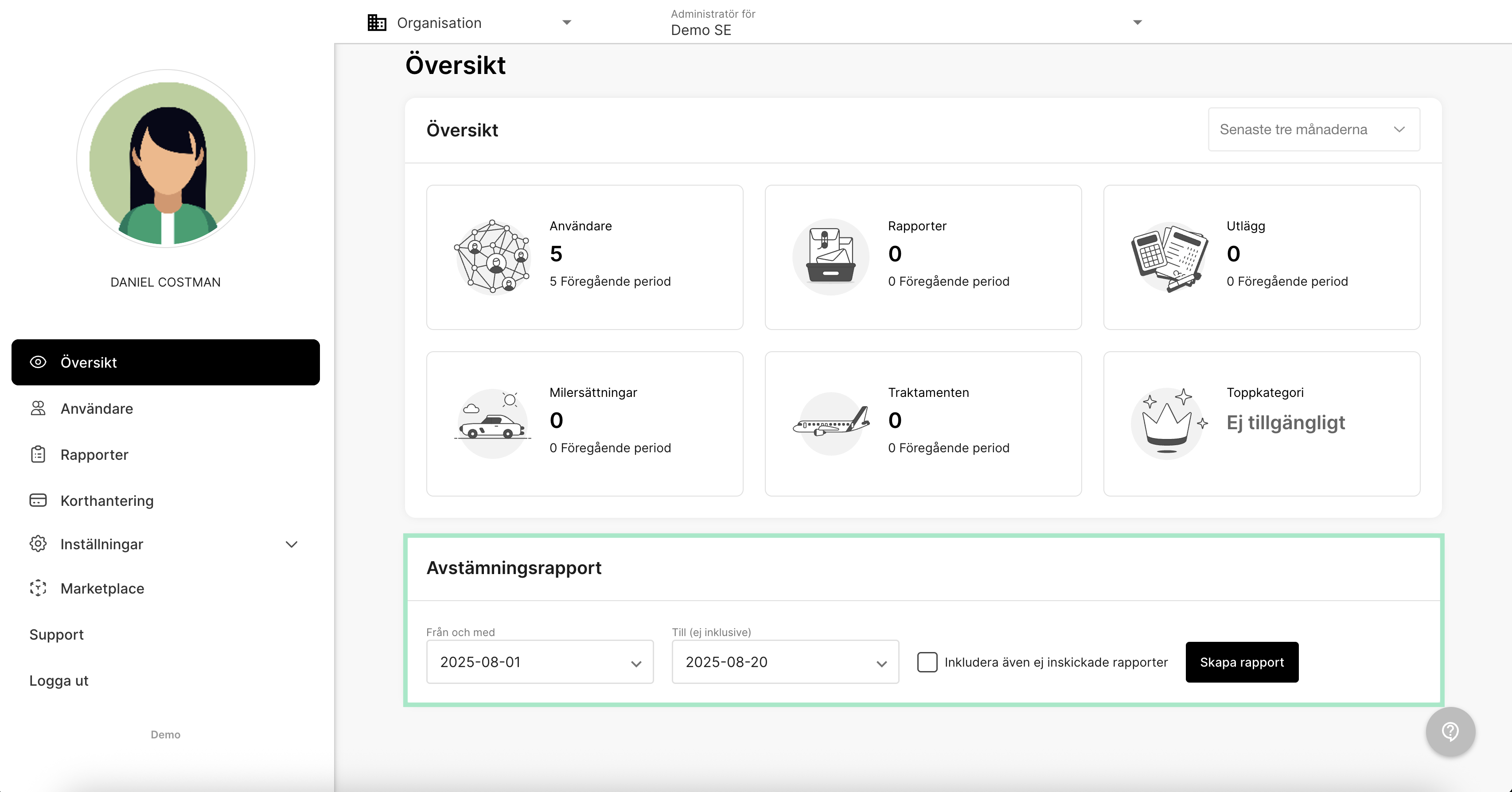The width and height of the screenshot is (1512, 792).
Task: Click the crown illustration on Toppkategori card
Action: (x=1169, y=423)
